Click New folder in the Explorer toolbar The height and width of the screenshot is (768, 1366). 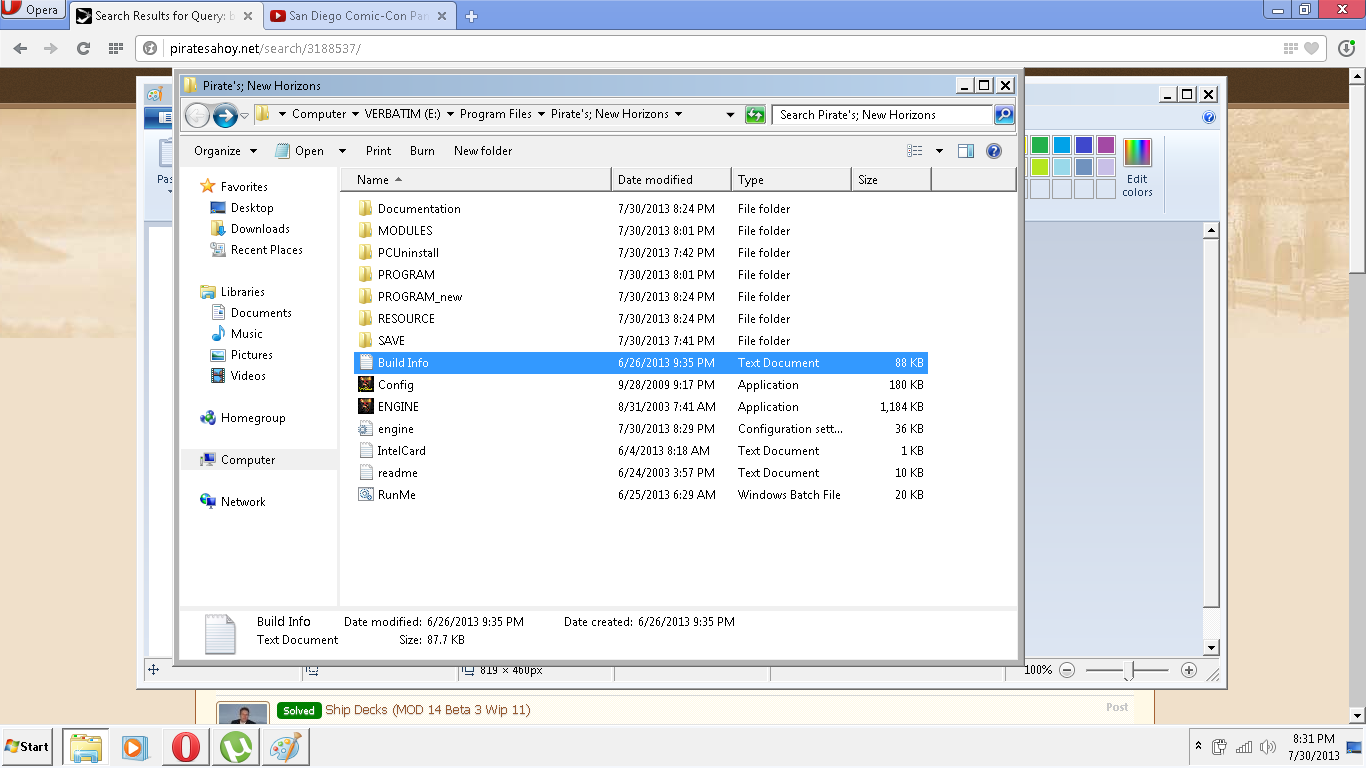point(483,151)
